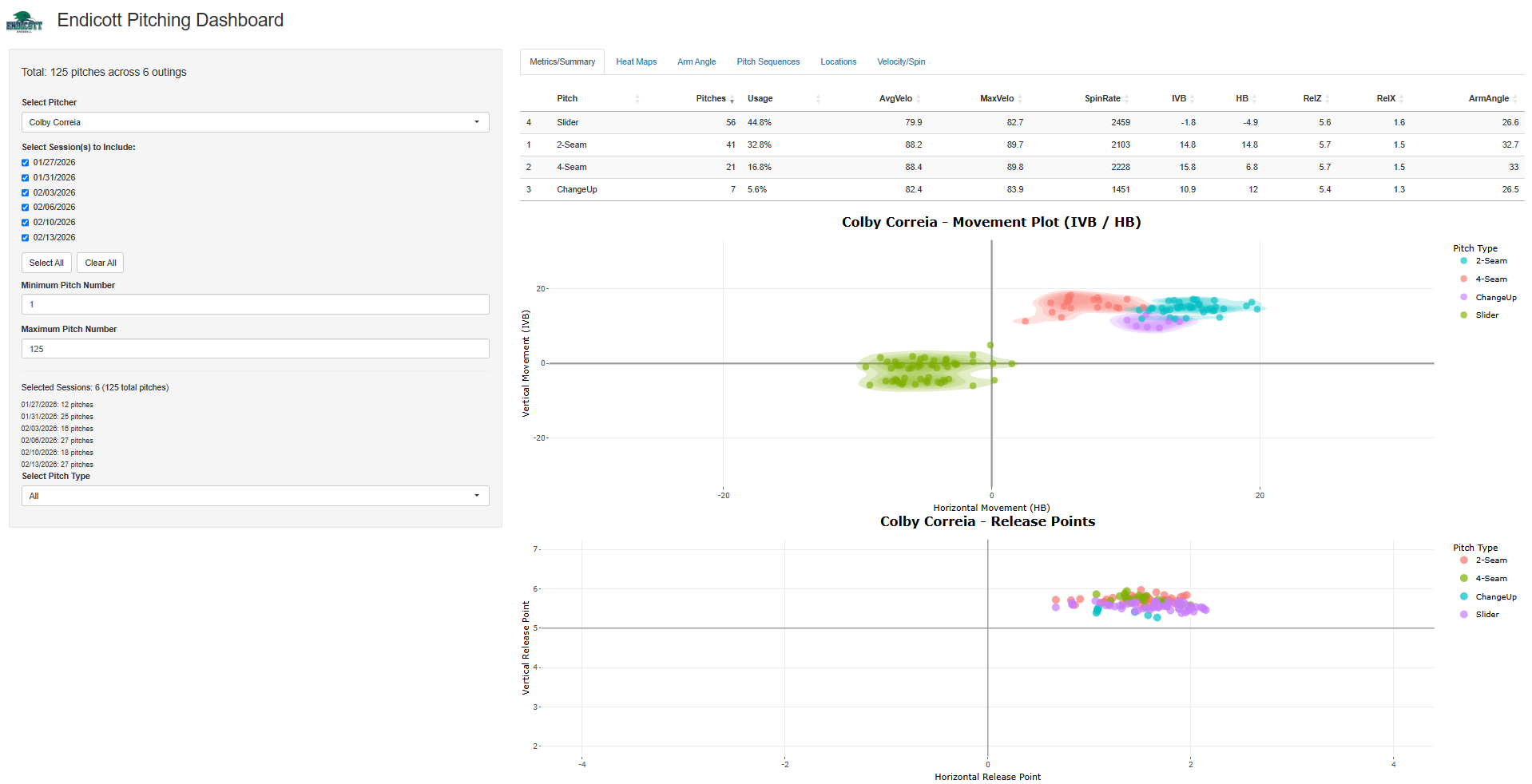This screenshot has height=784, width=1532.
Task: Sort table by HB column arrows
Action: [x=1255, y=99]
